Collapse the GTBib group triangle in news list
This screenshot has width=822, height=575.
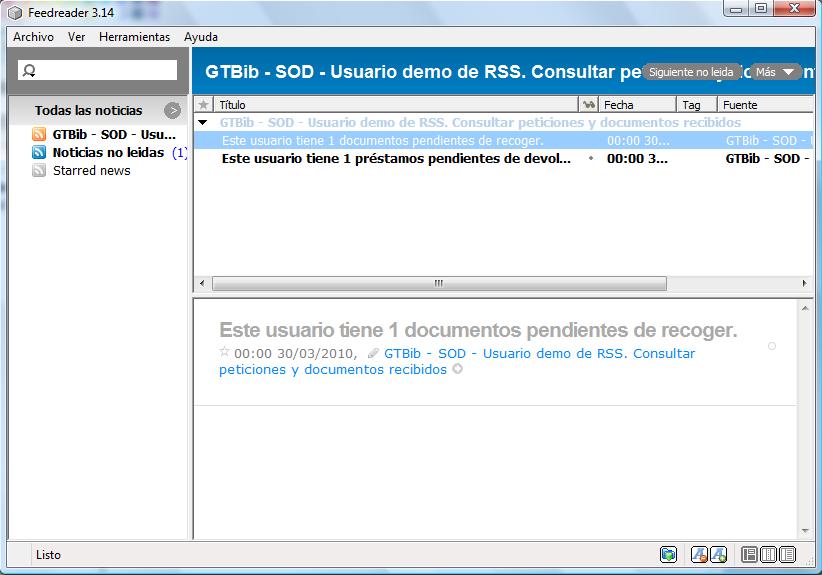[202, 123]
